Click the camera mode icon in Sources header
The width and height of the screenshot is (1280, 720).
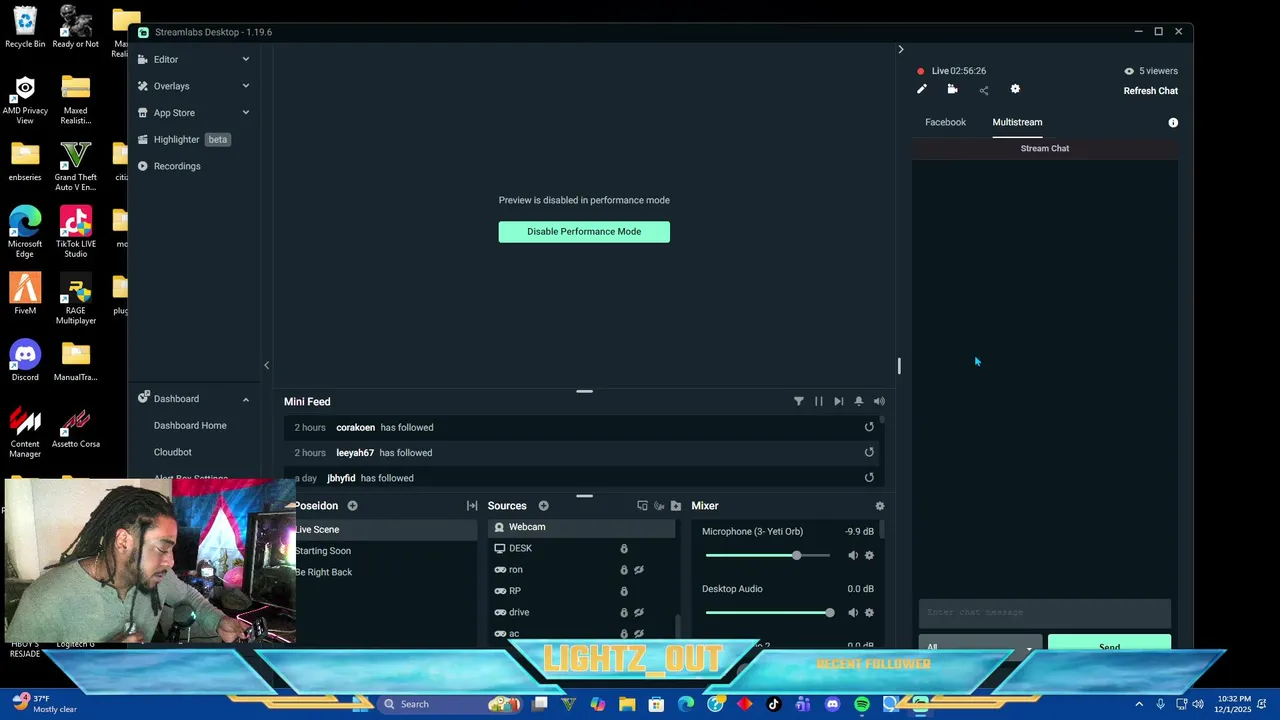659,506
